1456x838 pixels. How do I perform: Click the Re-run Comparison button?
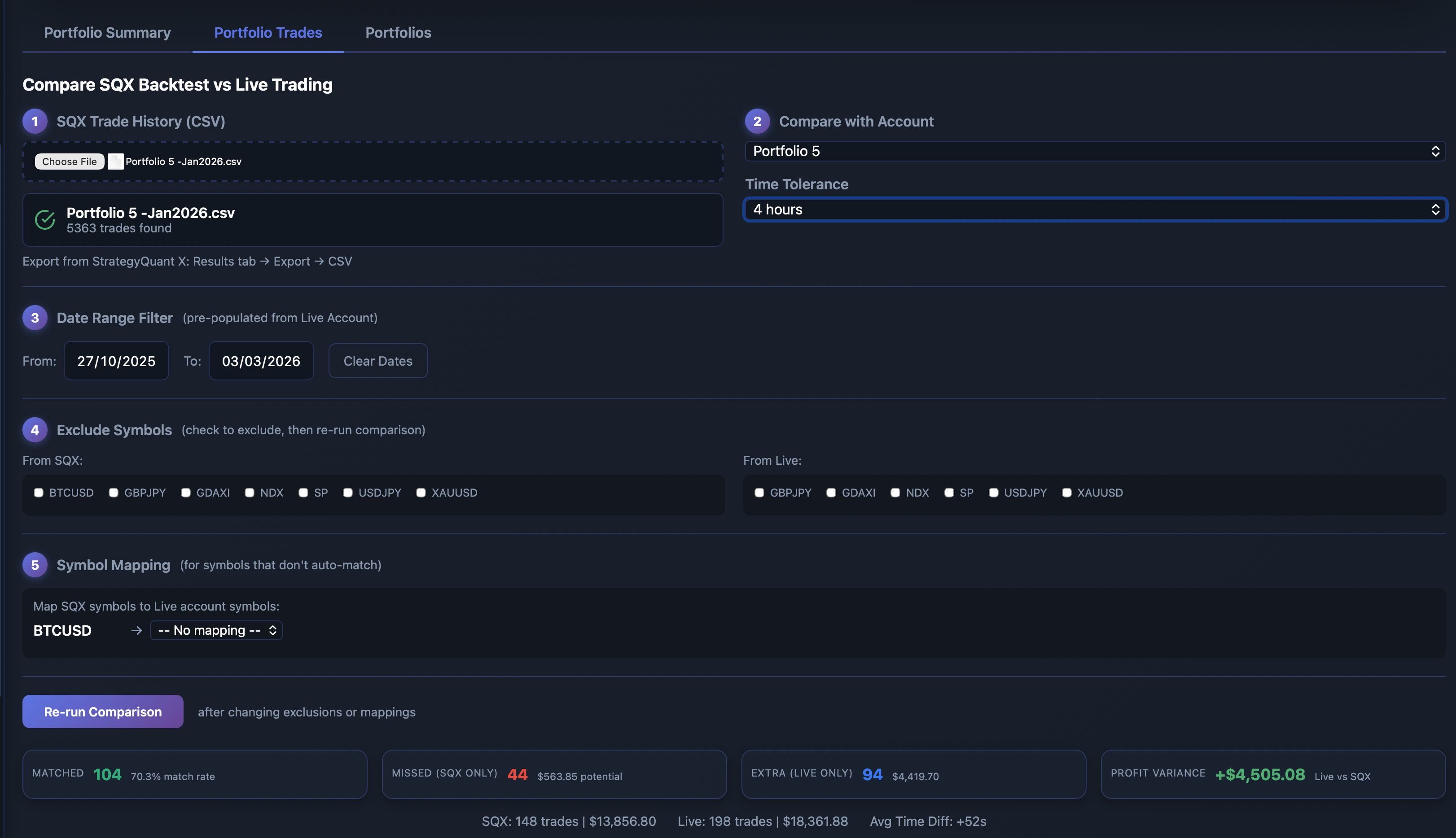102,711
